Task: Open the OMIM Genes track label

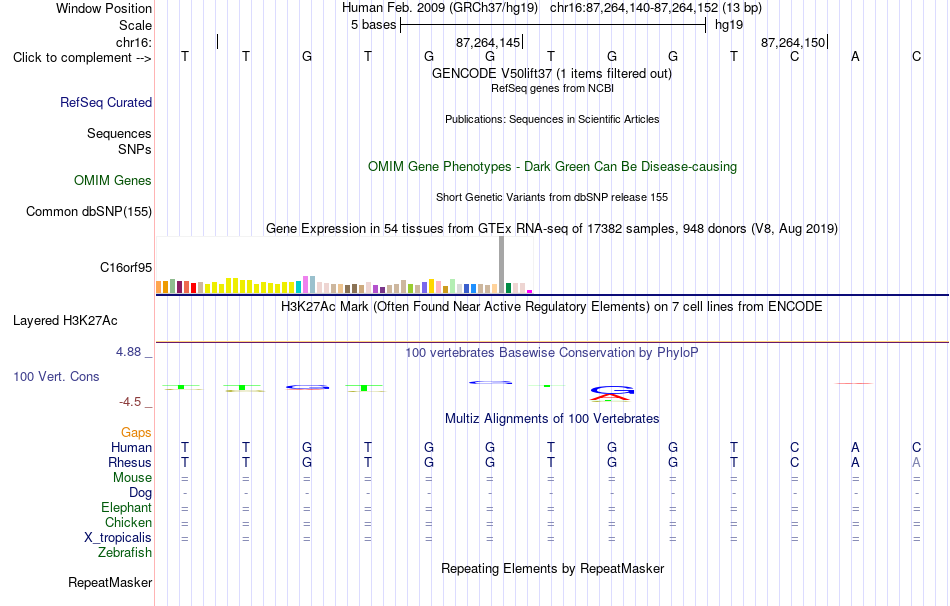Action: (x=113, y=181)
